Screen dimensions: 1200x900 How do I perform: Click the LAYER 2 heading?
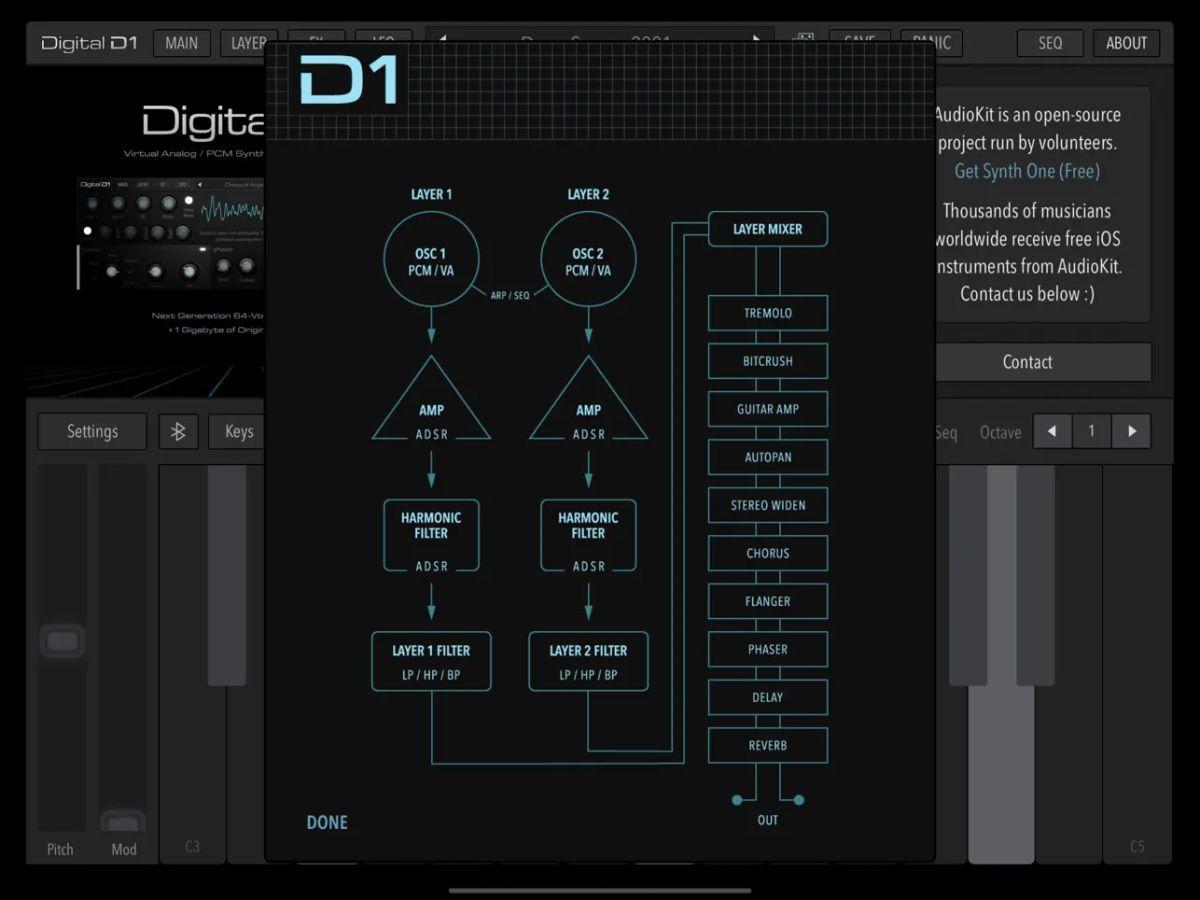pos(588,194)
